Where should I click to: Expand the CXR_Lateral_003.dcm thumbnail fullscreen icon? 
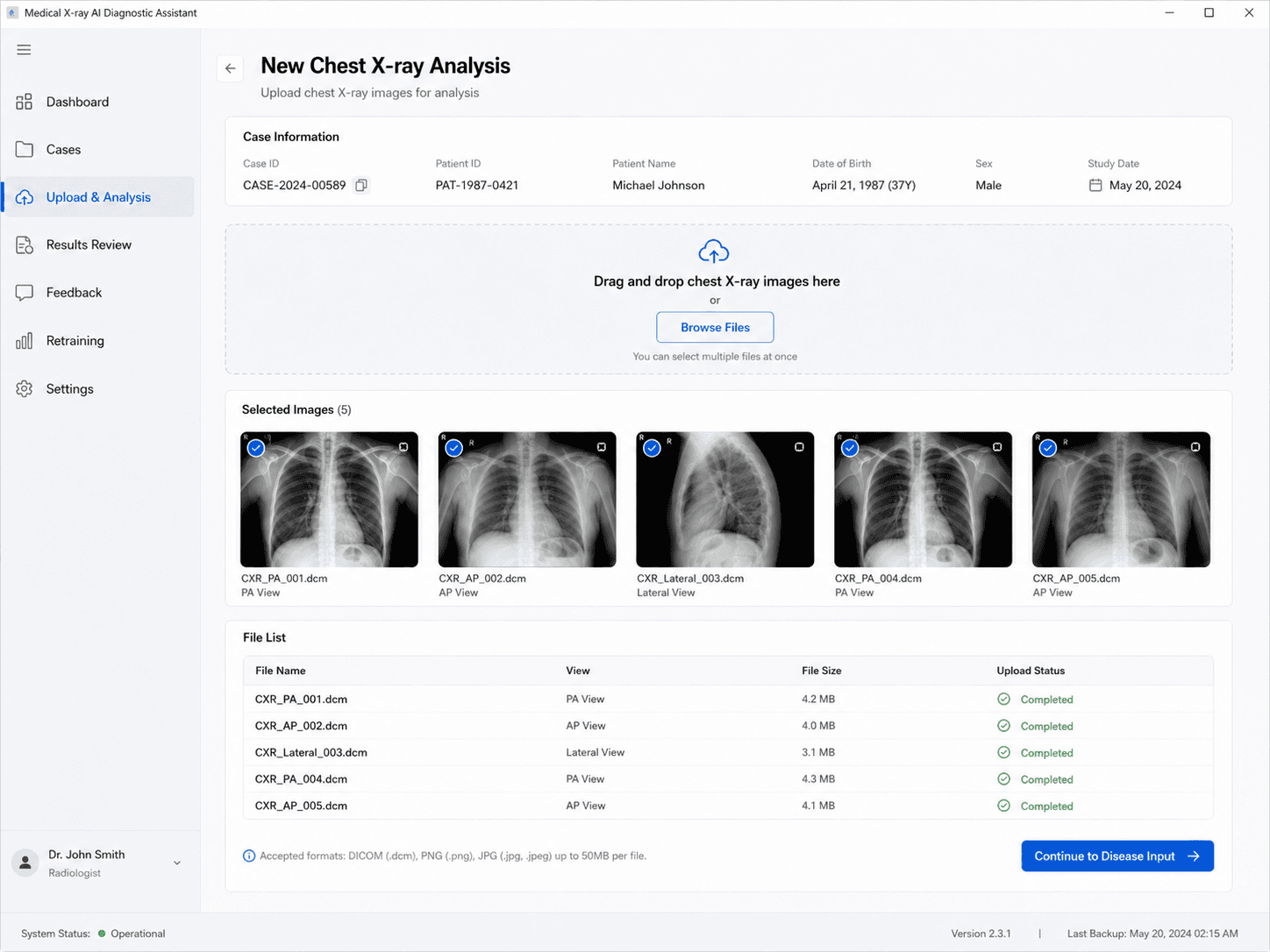coord(799,447)
